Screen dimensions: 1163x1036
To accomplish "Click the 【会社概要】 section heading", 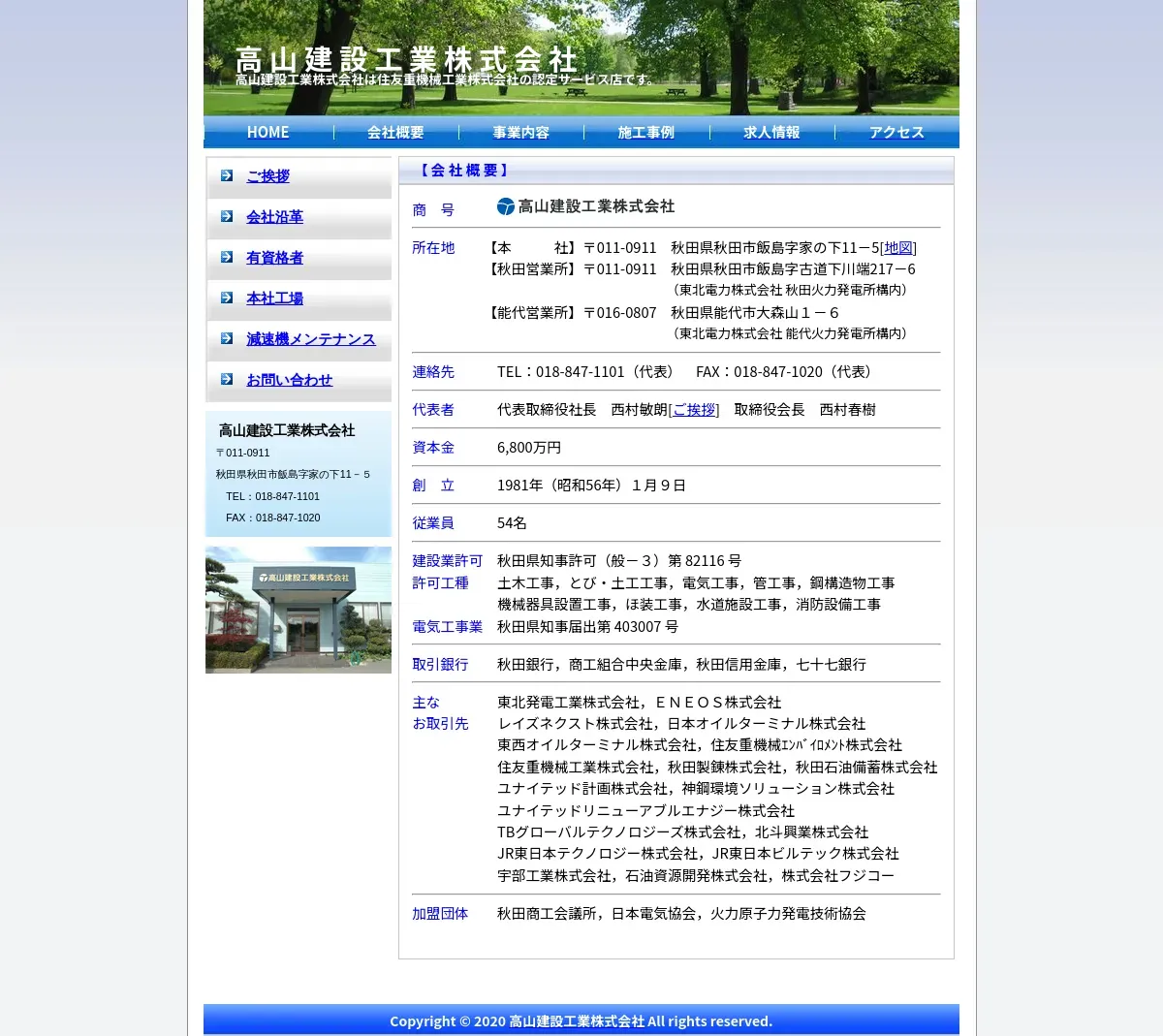I will 463,171.
